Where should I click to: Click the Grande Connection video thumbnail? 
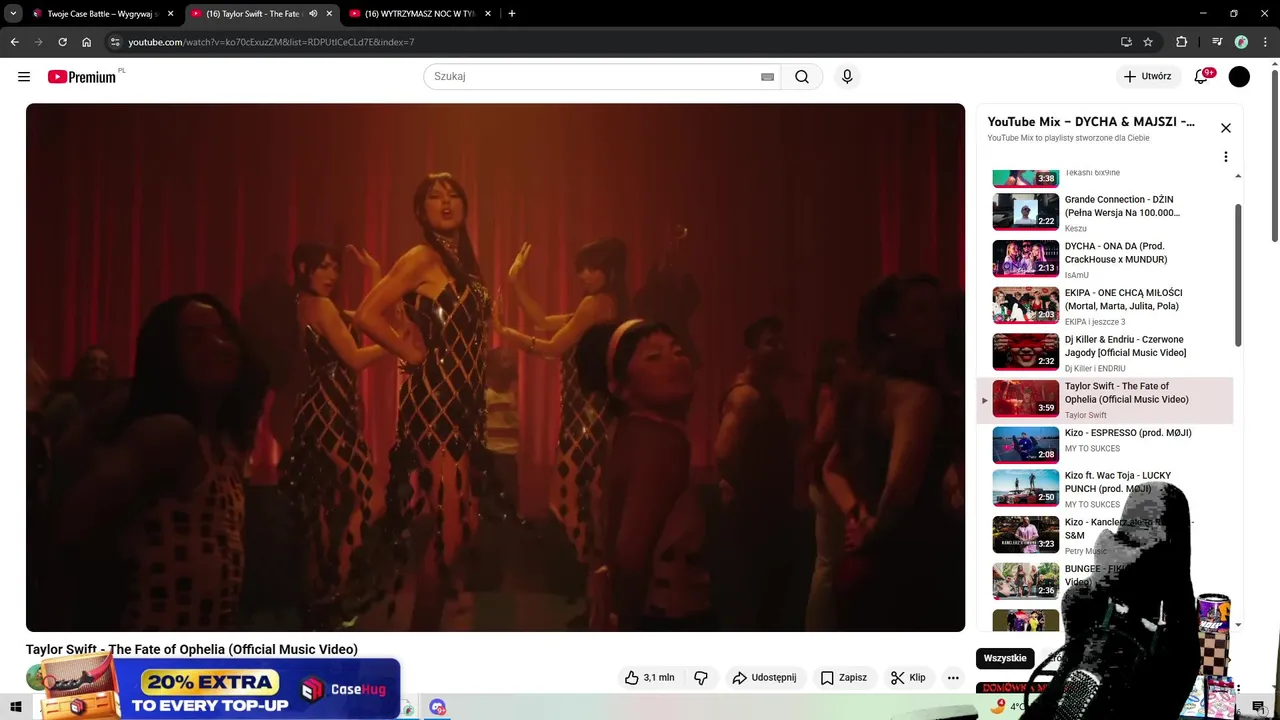pos(1025,212)
